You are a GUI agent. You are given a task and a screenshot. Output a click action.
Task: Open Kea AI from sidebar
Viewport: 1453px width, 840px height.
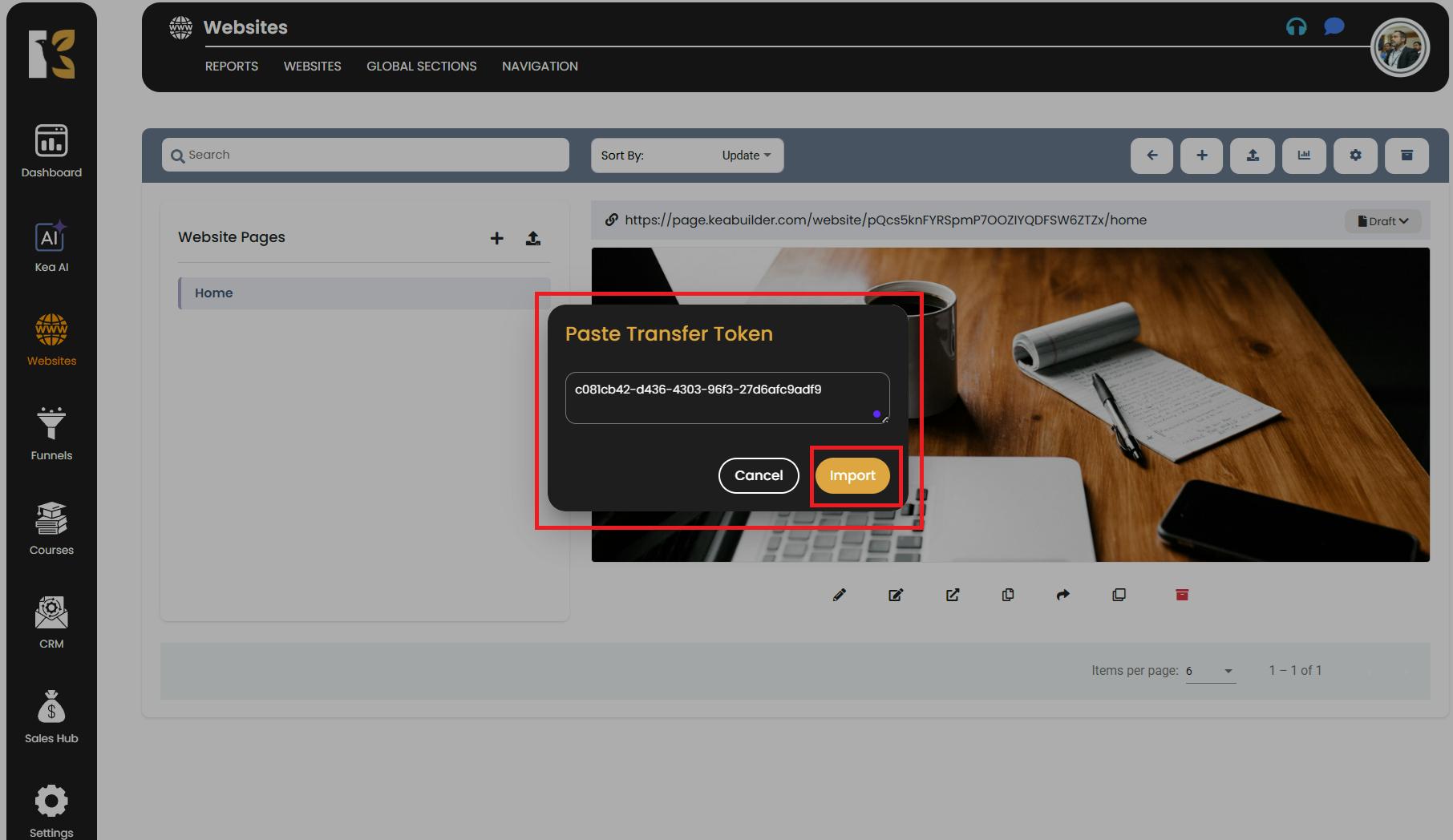pyautogui.click(x=51, y=246)
